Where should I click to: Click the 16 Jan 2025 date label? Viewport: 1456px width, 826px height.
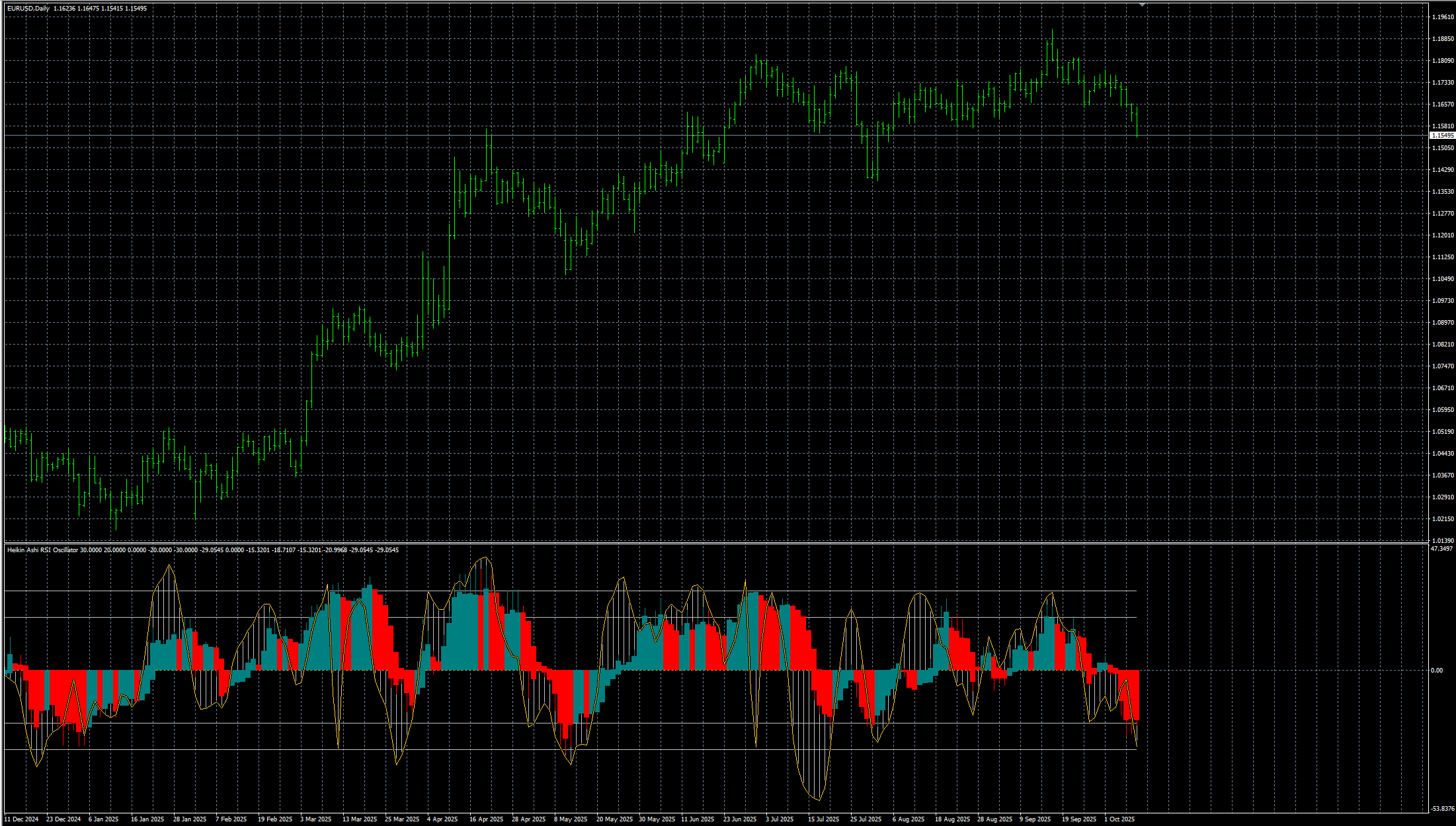[x=147, y=819]
